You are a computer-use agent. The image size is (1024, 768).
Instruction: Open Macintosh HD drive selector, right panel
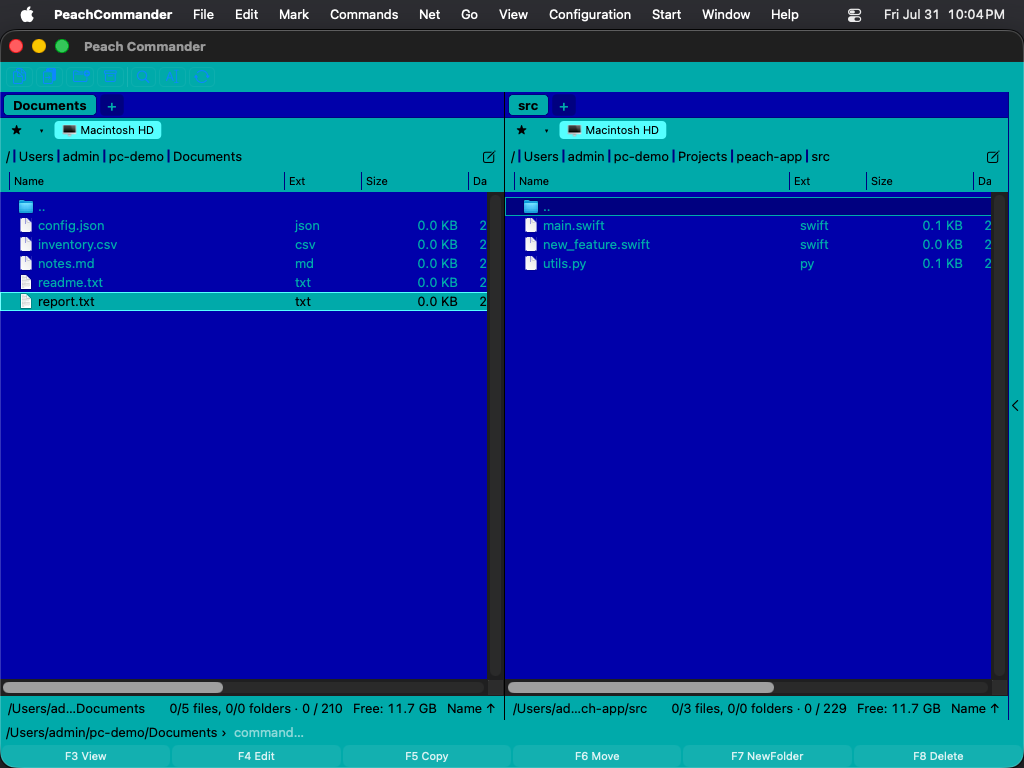pyautogui.click(x=613, y=130)
